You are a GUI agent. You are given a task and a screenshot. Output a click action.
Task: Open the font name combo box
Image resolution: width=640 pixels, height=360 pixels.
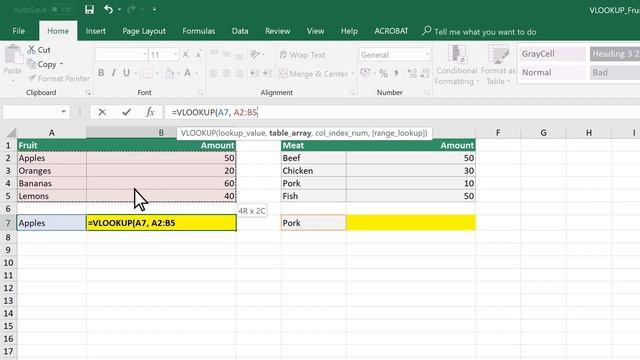pyautogui.click(x=121, y=54)
